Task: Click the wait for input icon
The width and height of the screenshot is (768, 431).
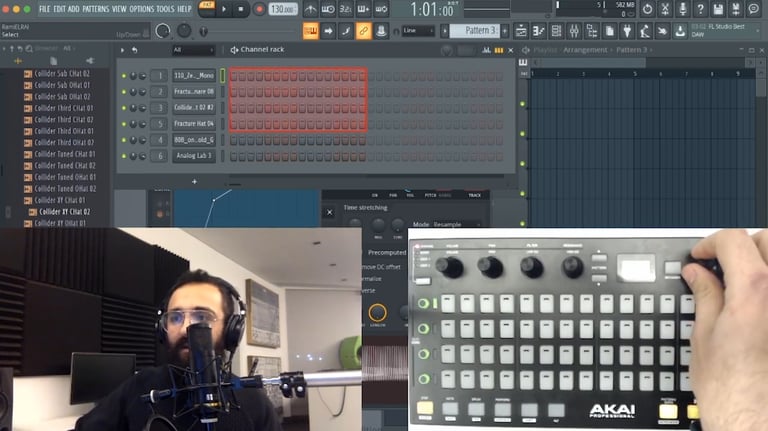Action: tap(328, 9)
